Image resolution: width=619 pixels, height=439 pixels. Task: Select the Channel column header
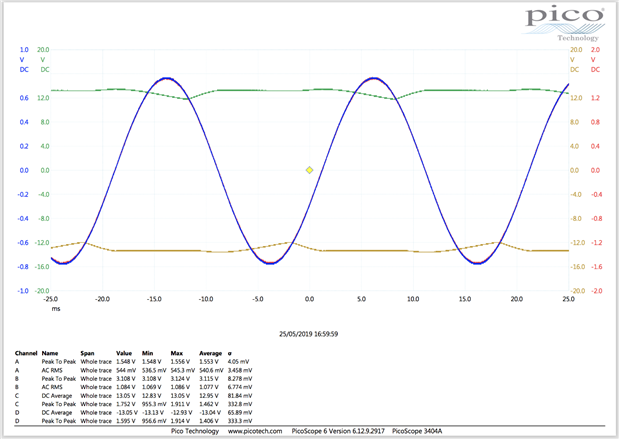(x=24, y=353)
